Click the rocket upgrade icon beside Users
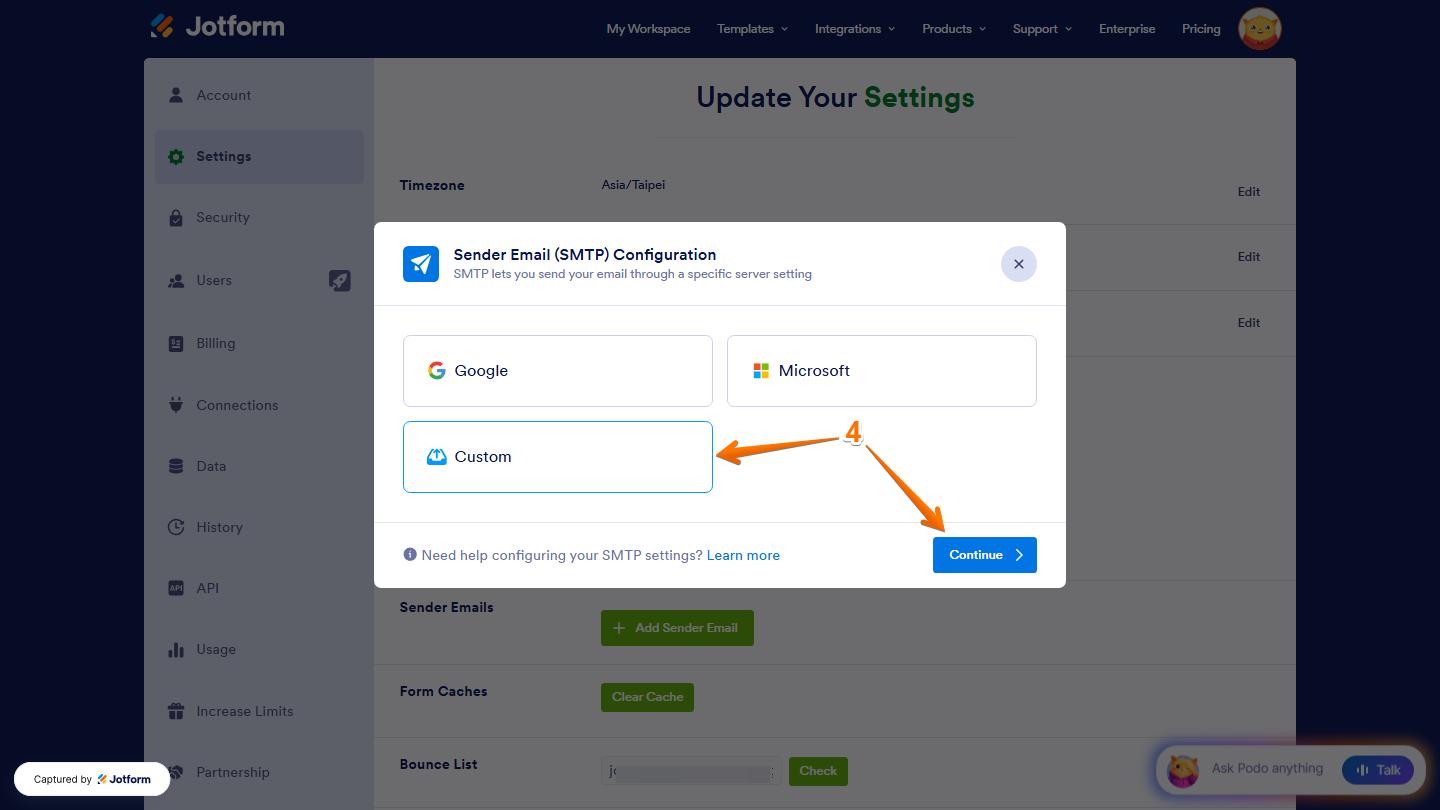The width and height of the screenshot is (1440, 810). coord(340,281)
